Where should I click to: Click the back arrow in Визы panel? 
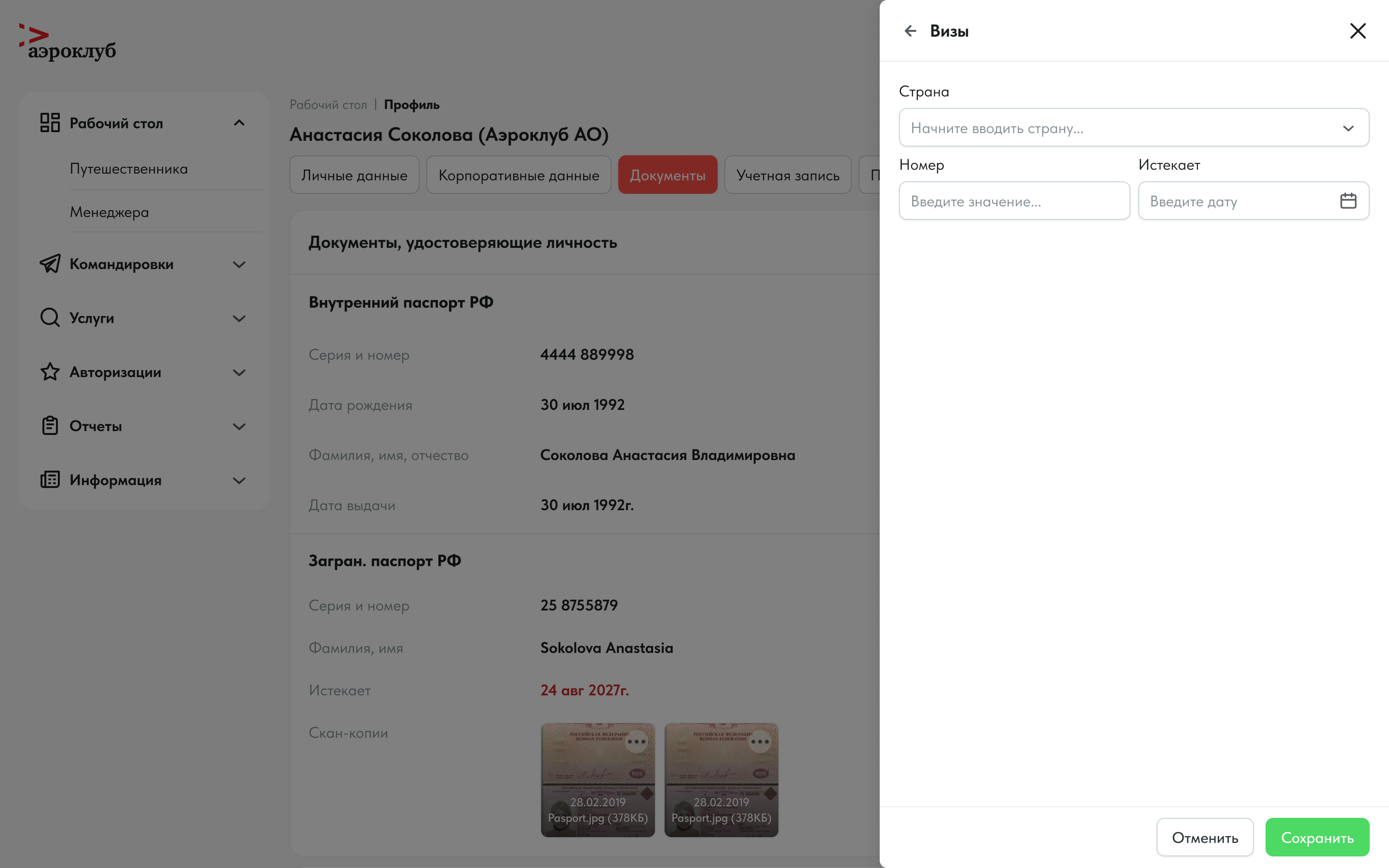pos(910,31)
